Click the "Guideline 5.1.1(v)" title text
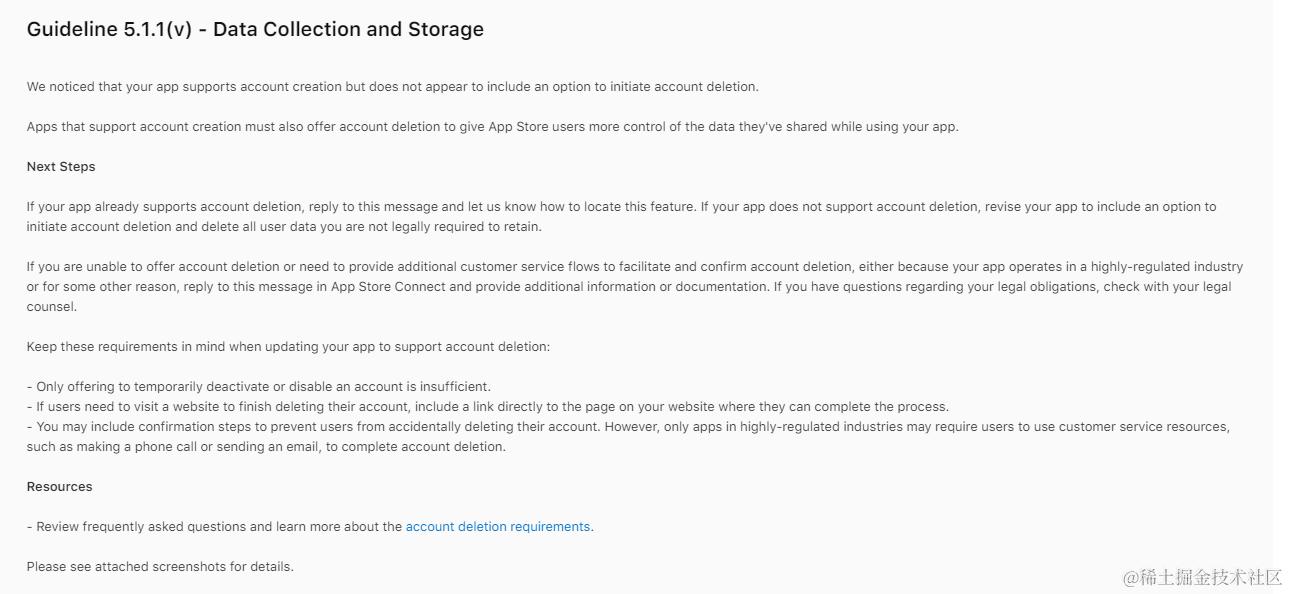Screen dimensions: 1289x594 point(109,30)
